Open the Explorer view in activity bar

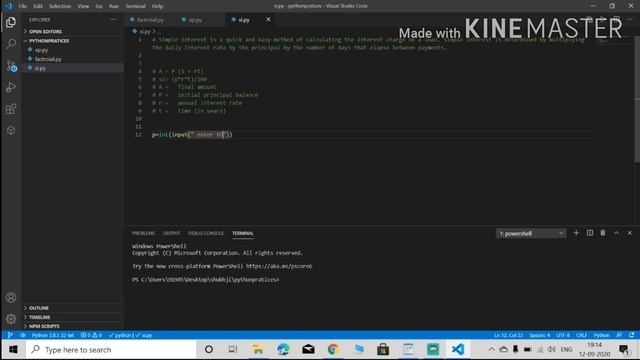pos(11,22)
